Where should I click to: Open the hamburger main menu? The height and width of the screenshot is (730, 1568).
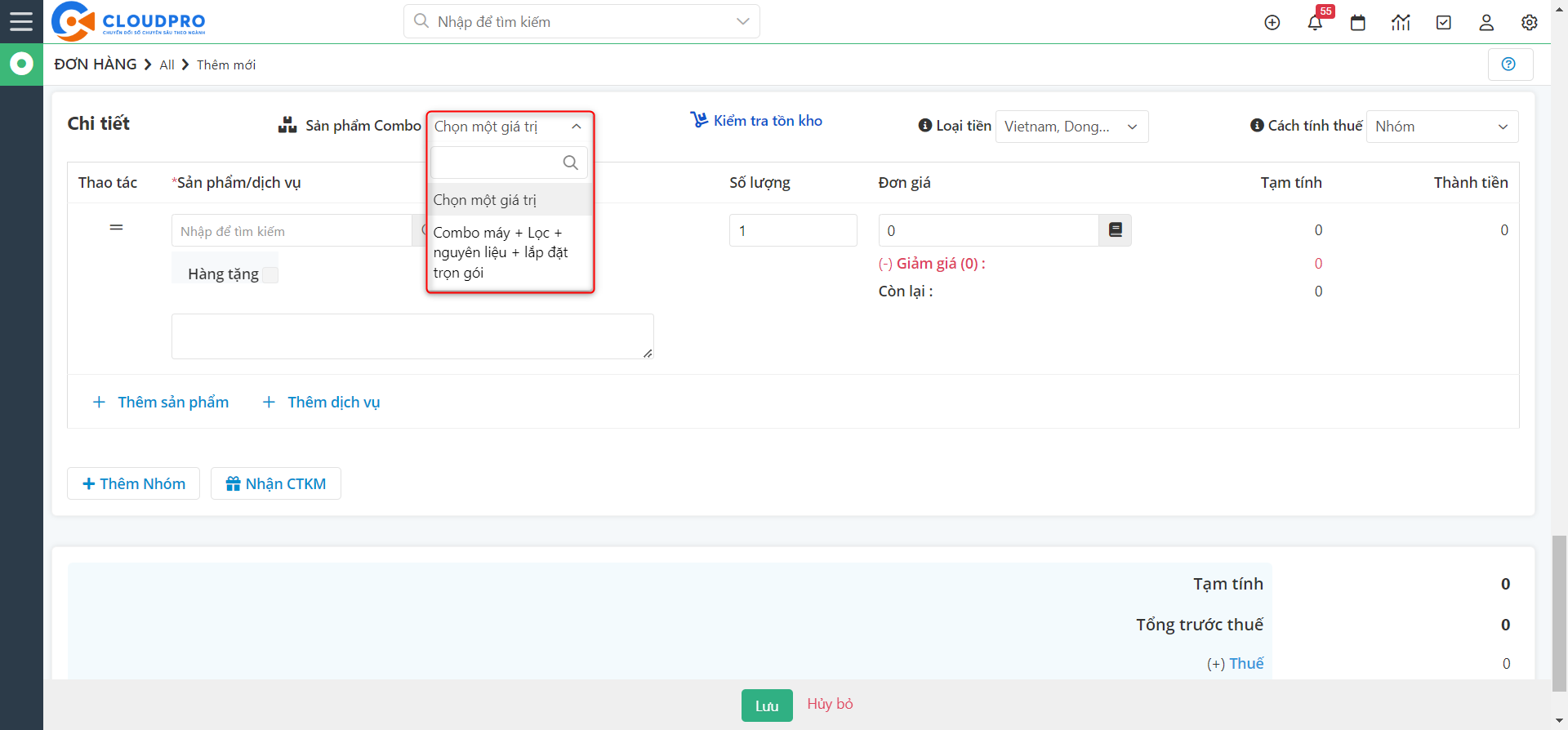point(21,21)
